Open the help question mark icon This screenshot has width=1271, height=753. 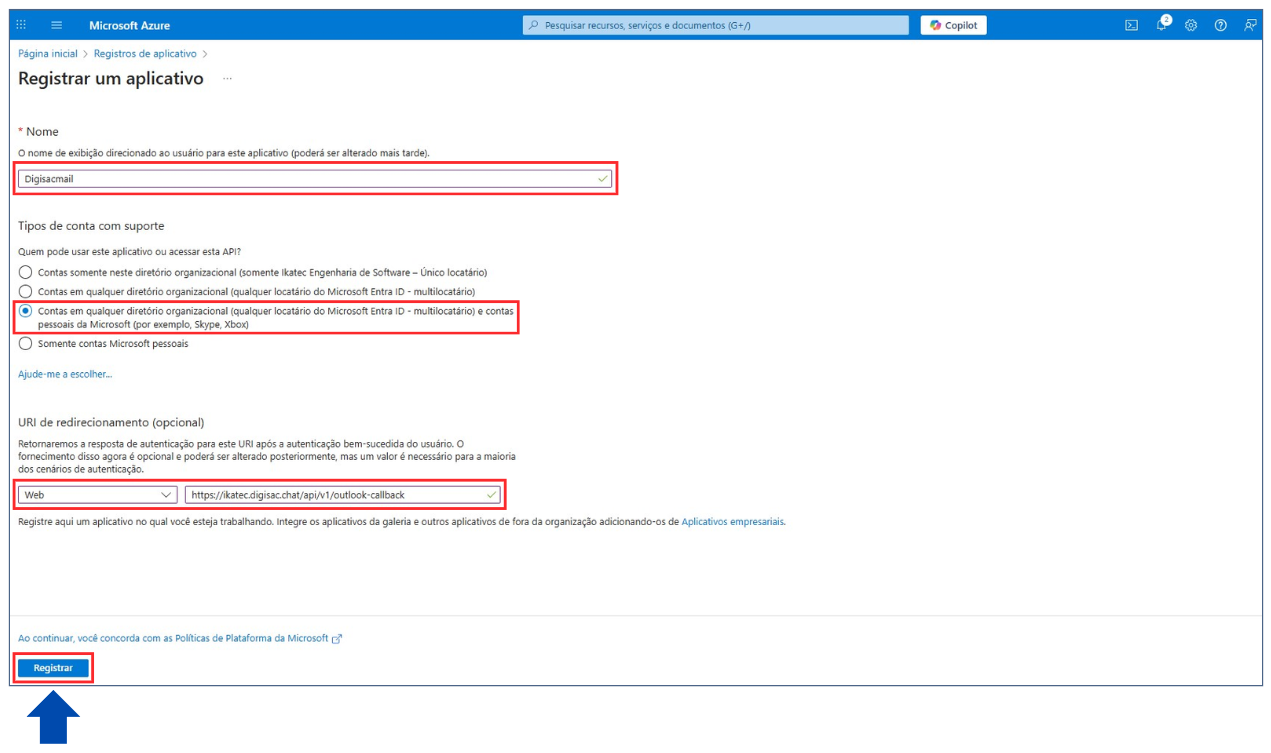[1220, 25]
